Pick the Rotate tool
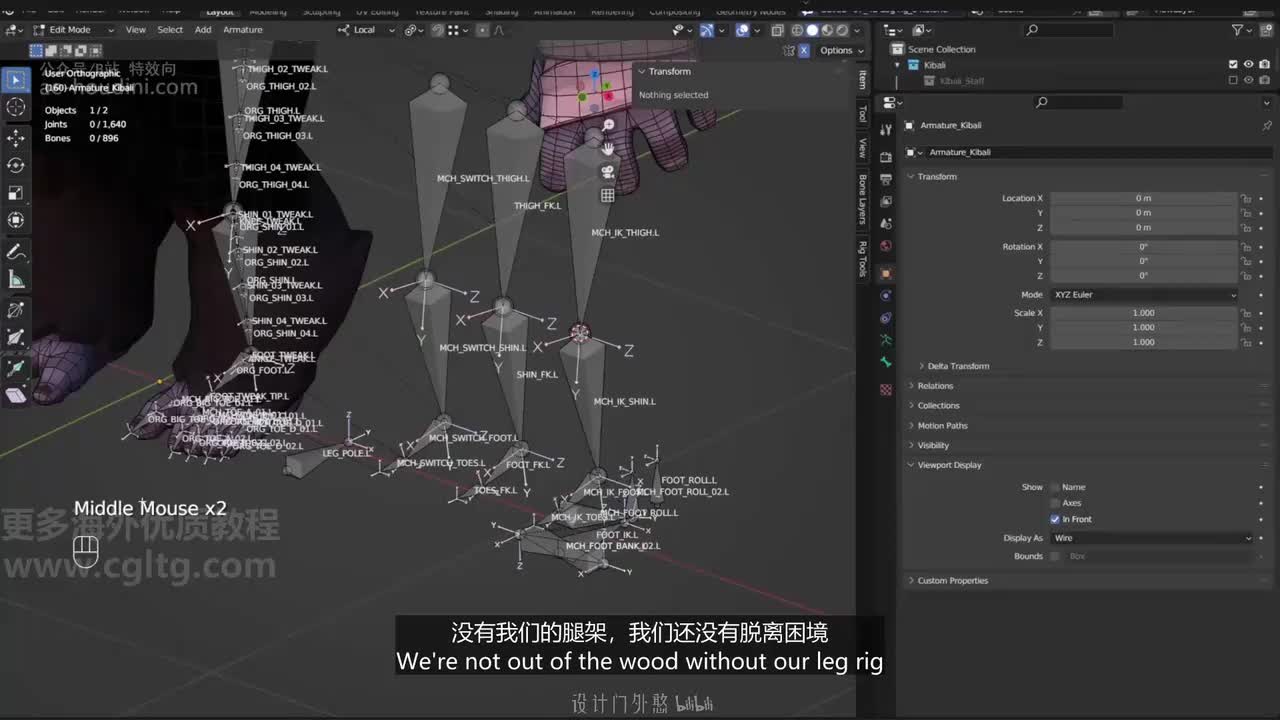 coord(16,165)
